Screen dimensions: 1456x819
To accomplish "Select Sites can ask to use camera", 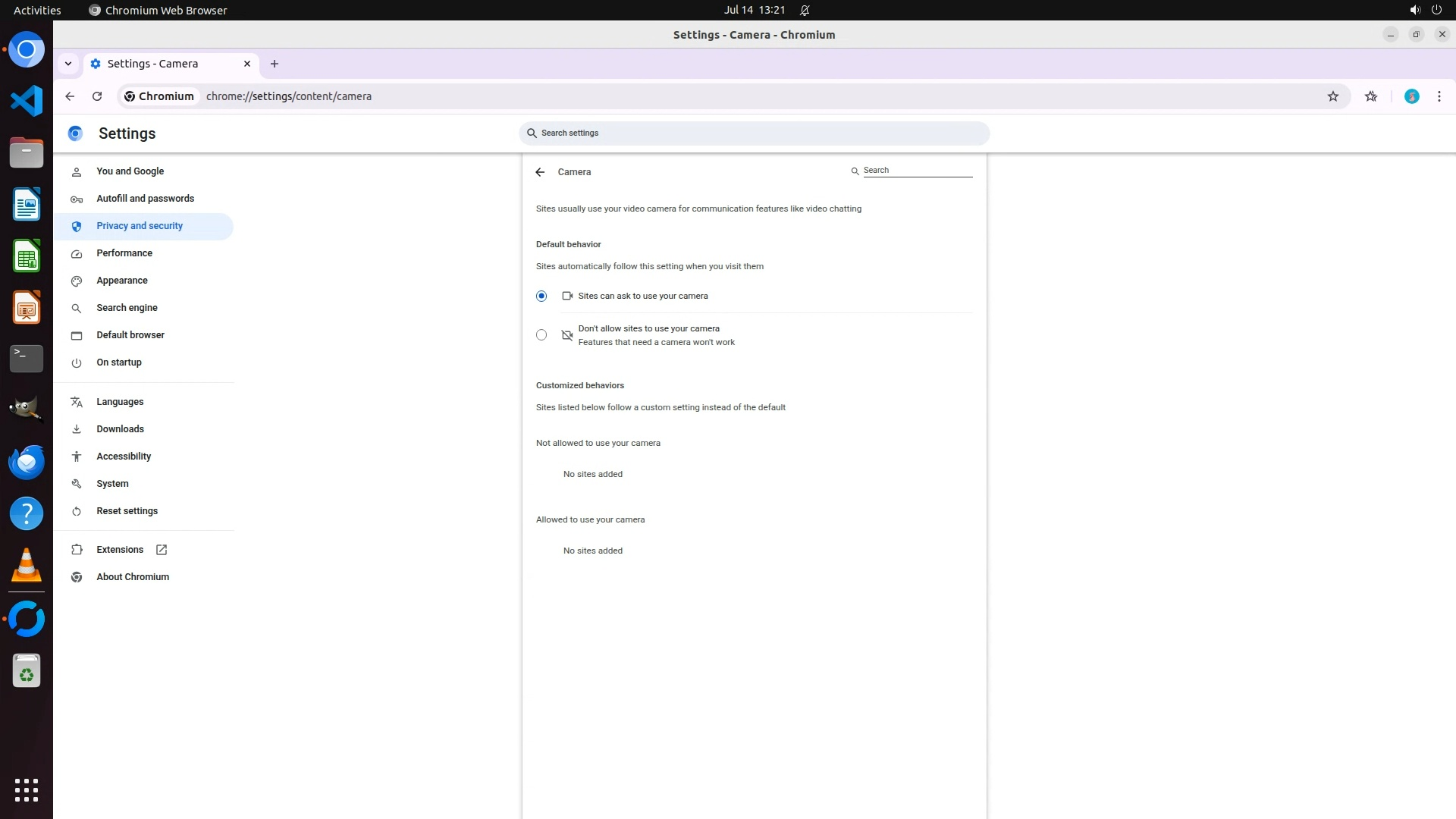I will pos(541,297).
